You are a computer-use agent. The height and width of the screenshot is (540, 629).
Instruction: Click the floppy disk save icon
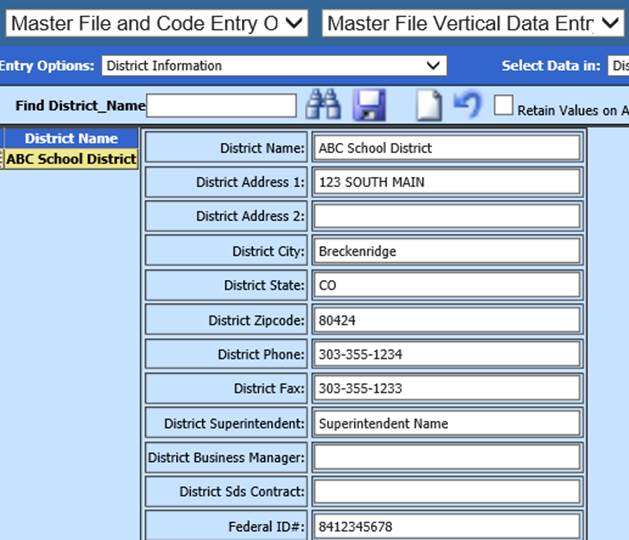(x=371, y=105)
